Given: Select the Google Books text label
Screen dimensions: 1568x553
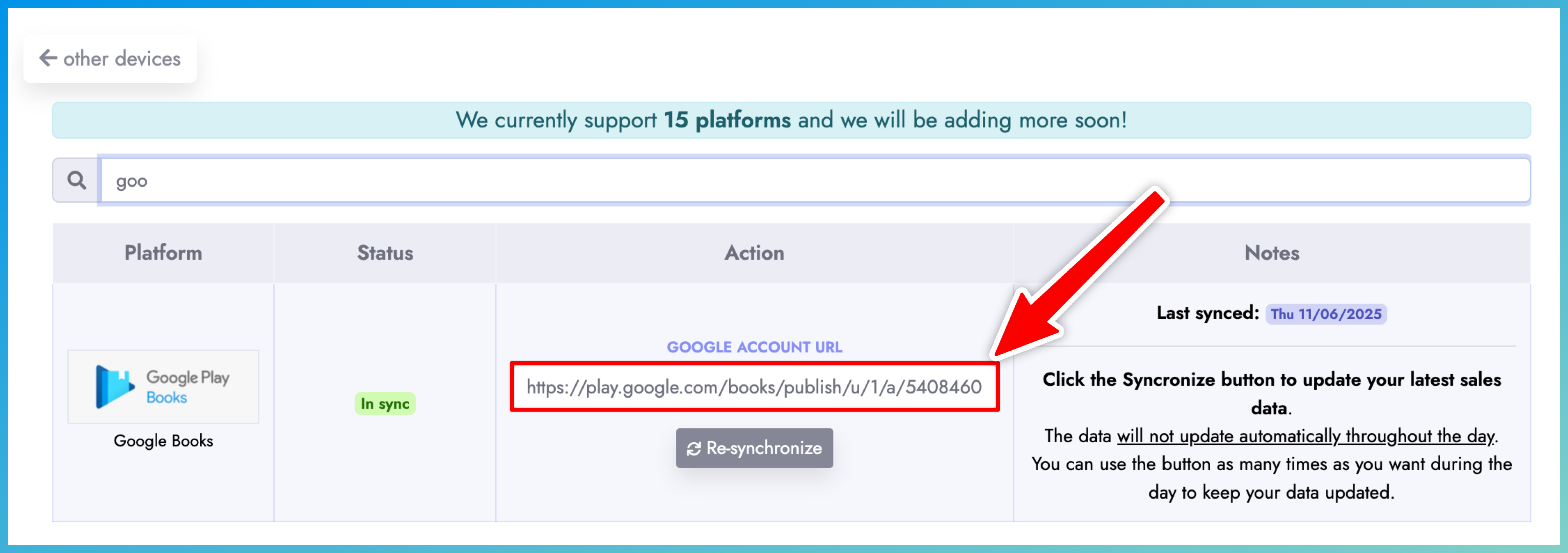Looking at the screenshot, I should click(163, 440).
